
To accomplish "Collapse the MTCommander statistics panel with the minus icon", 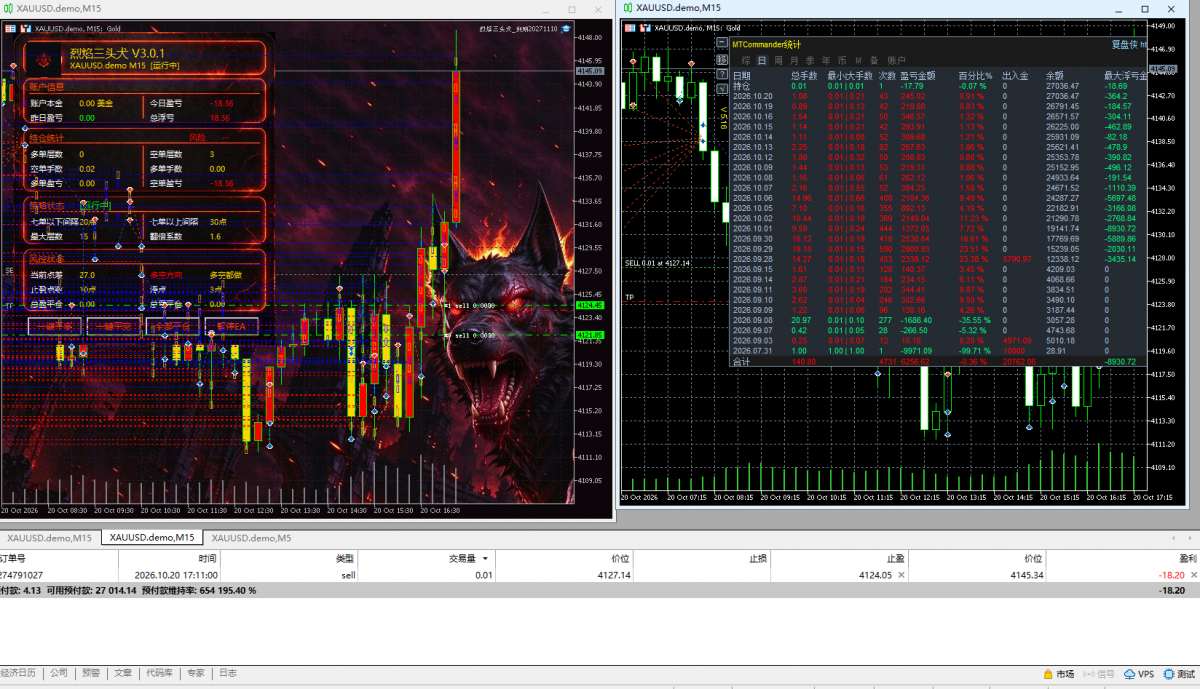I will 722,42.
